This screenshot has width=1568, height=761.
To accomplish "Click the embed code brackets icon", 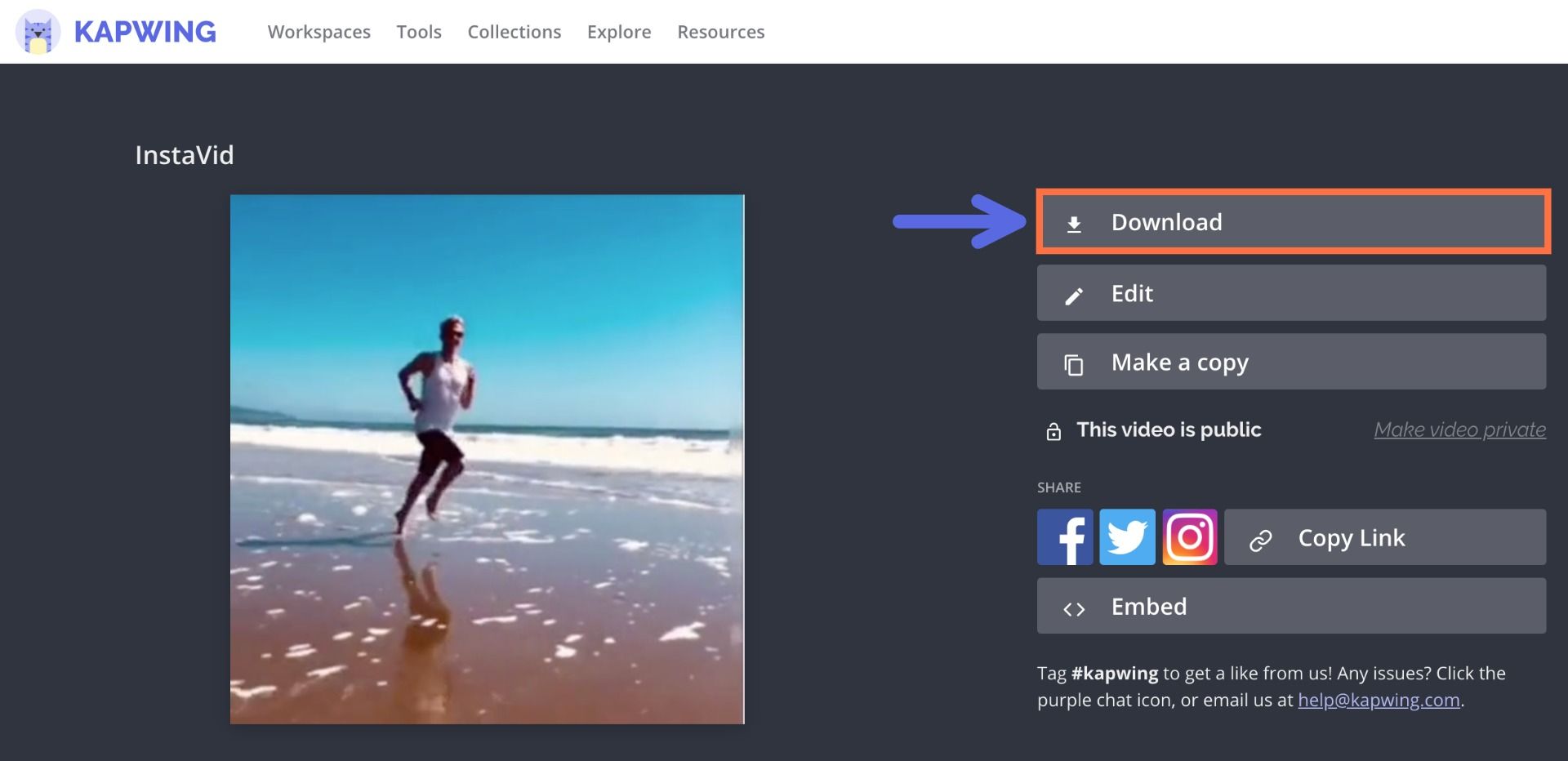I will coord(1074,609).
